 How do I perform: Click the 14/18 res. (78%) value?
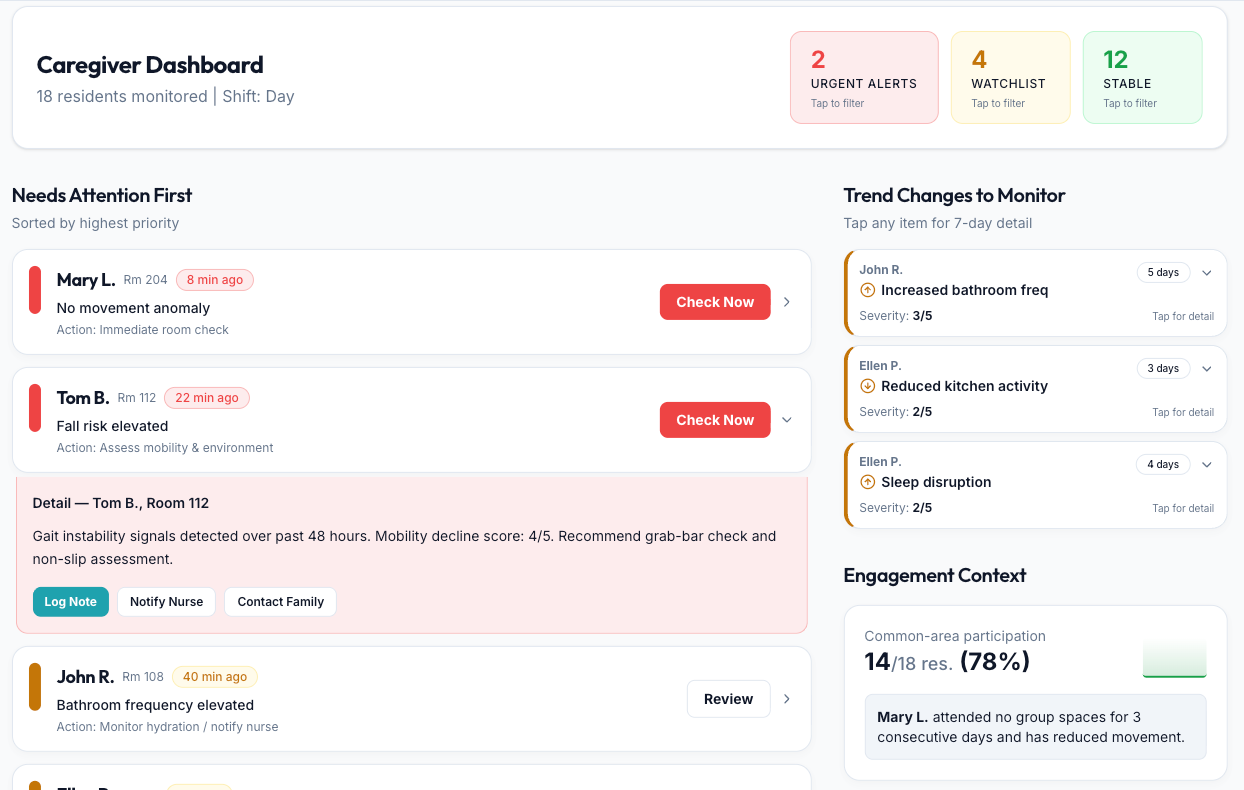[x=947, y=662]
